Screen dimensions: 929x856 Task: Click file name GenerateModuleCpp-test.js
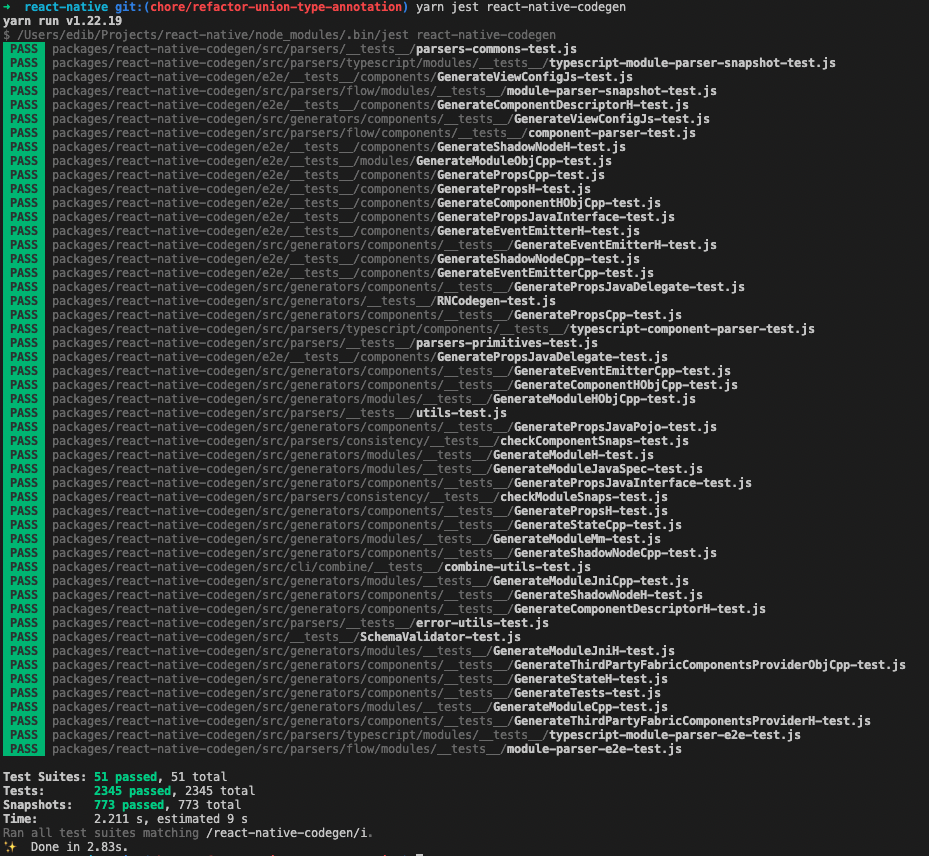pyautogui.click(x=580, y=707)
